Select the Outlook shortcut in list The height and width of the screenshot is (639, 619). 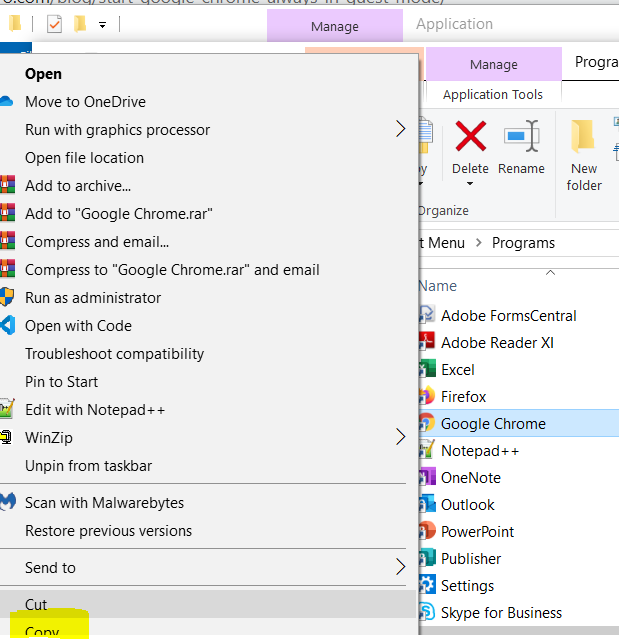click(x=467, y=504)
